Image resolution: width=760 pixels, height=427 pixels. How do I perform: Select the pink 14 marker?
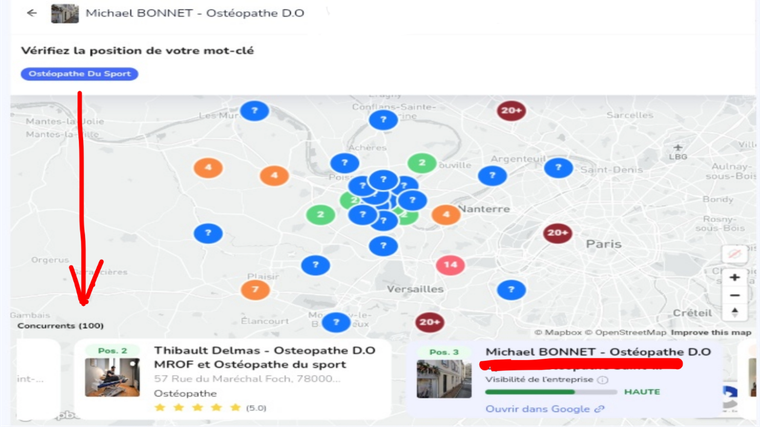pos(450,265)
